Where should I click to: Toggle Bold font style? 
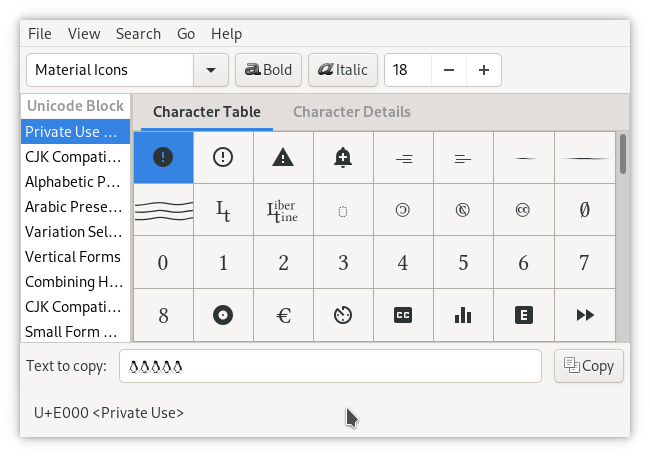[x=268, y=70]
